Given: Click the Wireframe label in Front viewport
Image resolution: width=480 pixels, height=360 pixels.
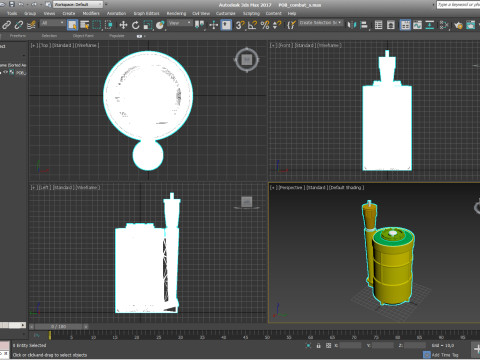Looking at the screenshot, I should point(329,45).
